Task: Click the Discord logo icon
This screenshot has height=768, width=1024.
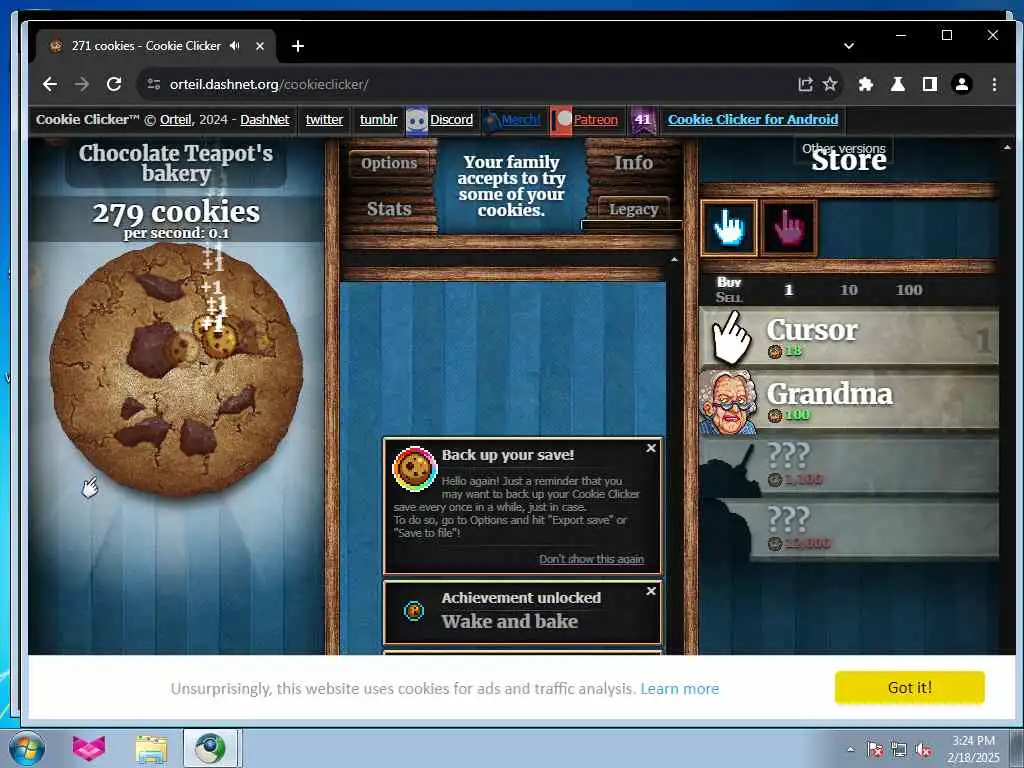Action: tap(417, 120)
